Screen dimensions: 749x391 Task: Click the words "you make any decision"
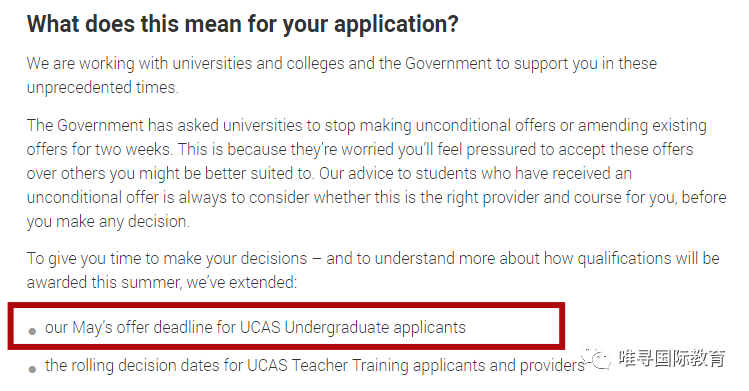tap(107, 222)
